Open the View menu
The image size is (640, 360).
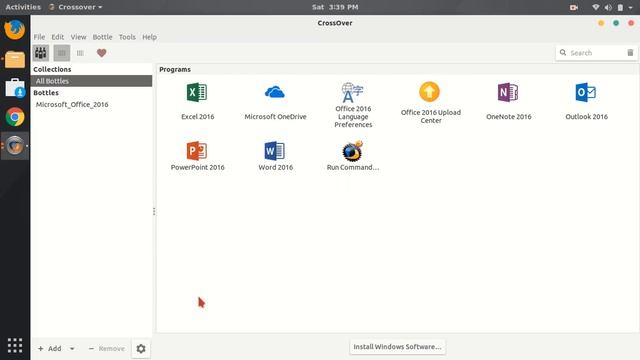pos(78,37)
